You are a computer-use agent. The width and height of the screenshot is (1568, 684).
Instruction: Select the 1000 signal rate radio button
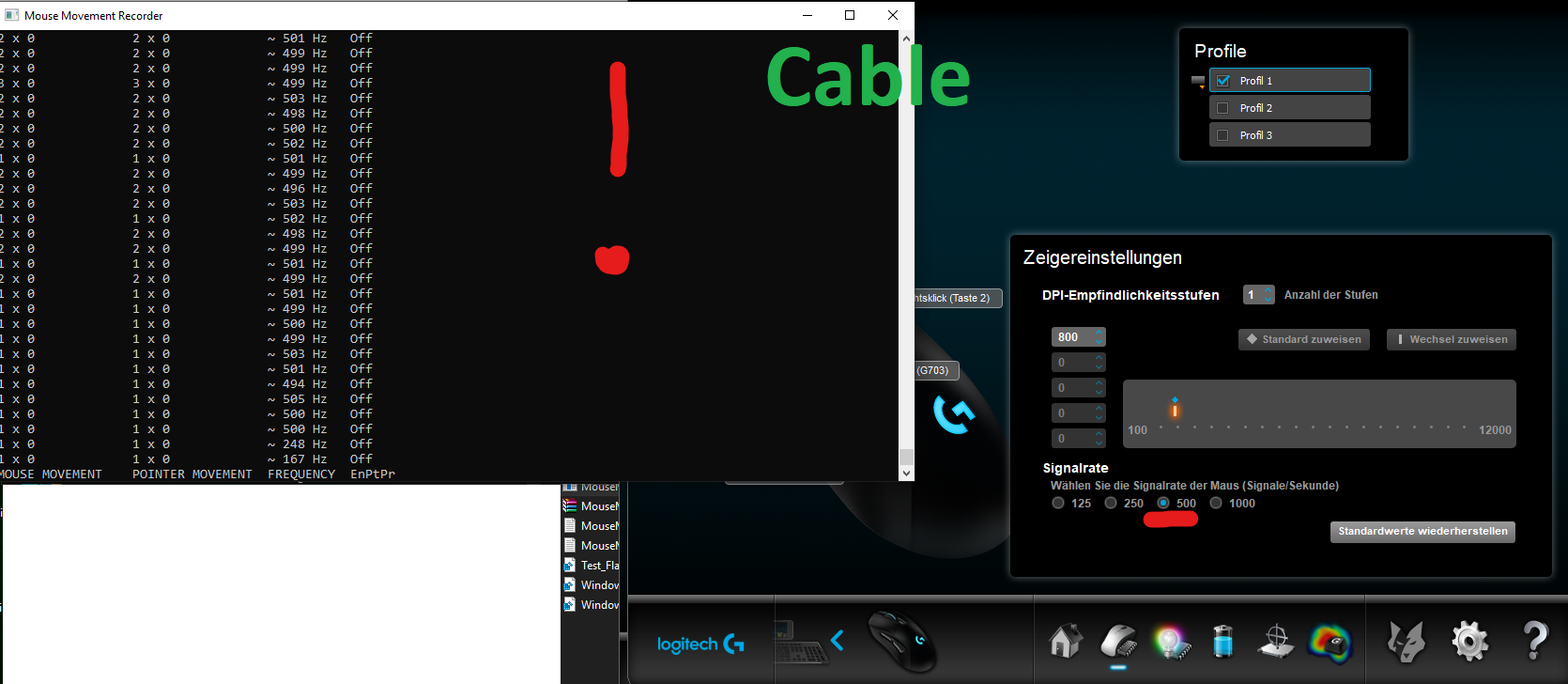coord(1216,503)
